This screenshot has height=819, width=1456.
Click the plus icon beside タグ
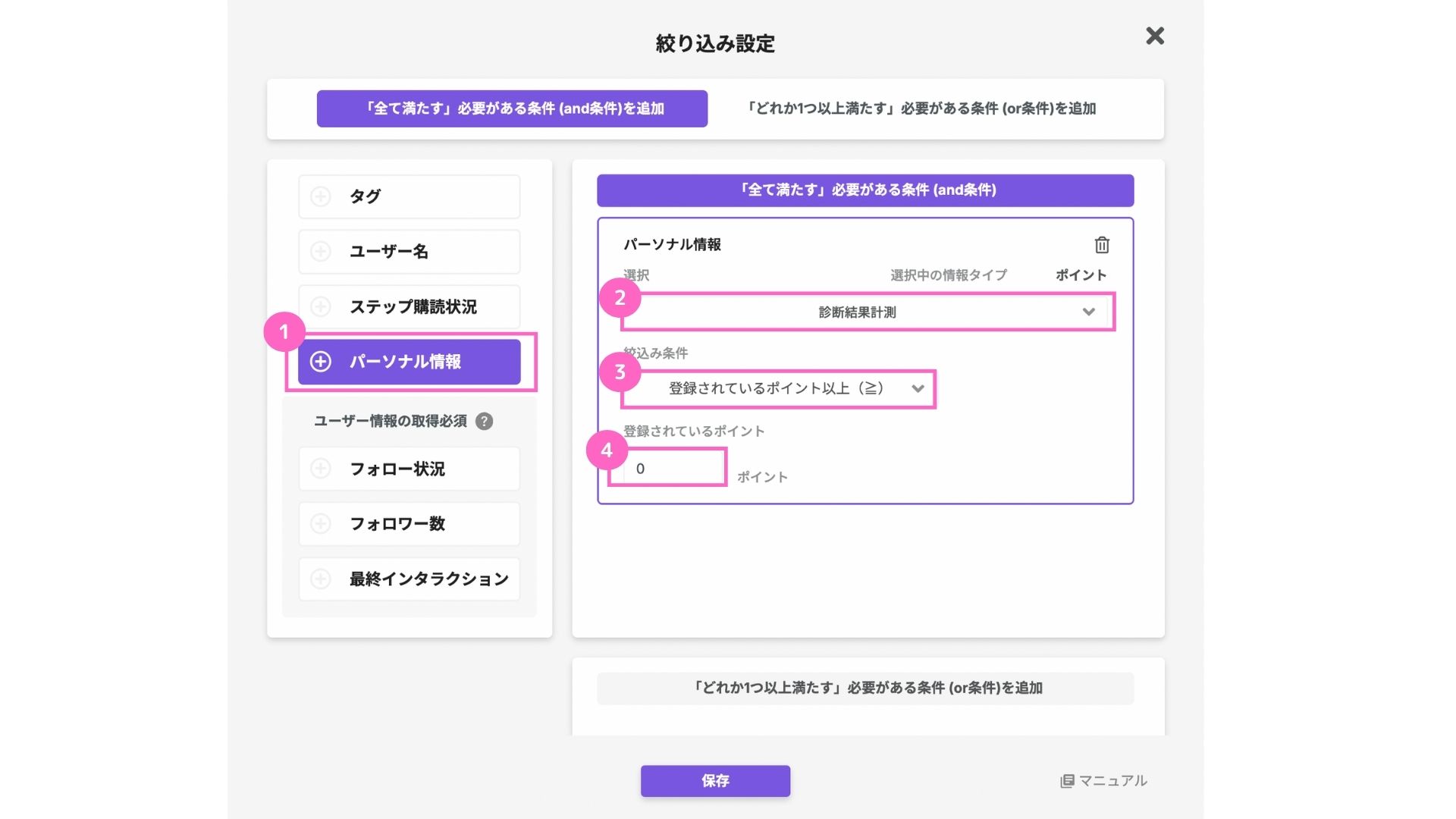pos(321,196)
